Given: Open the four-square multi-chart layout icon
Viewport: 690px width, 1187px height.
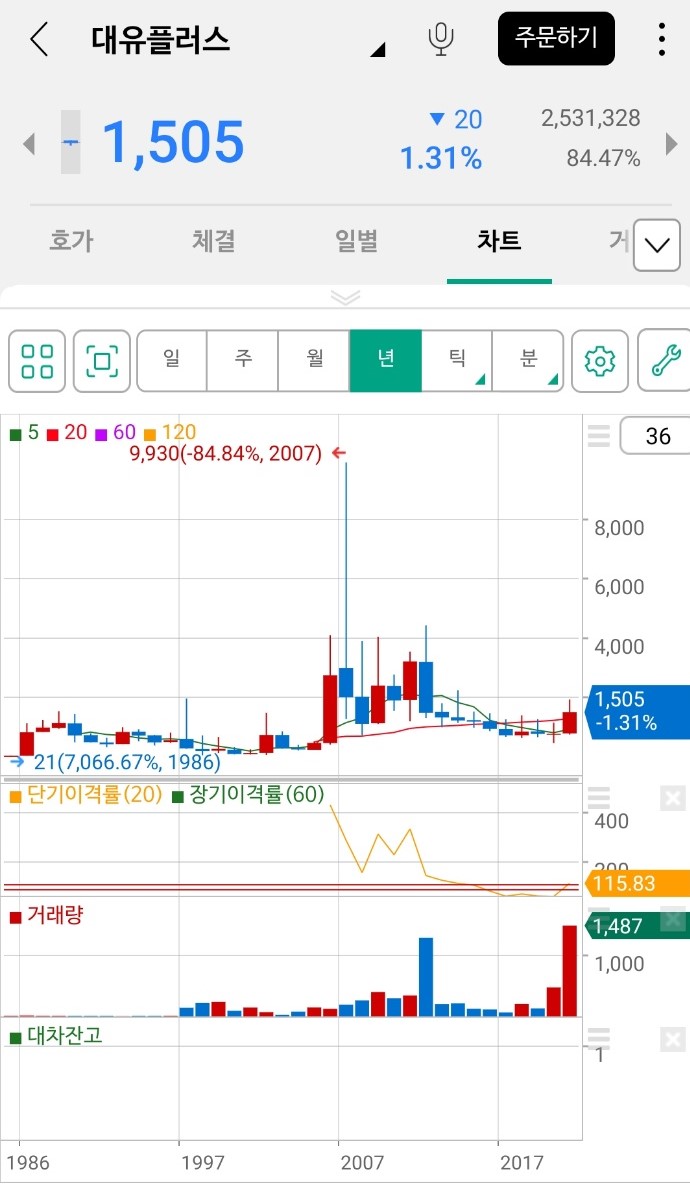Looking at the screenshot, I should pos(37,361).
